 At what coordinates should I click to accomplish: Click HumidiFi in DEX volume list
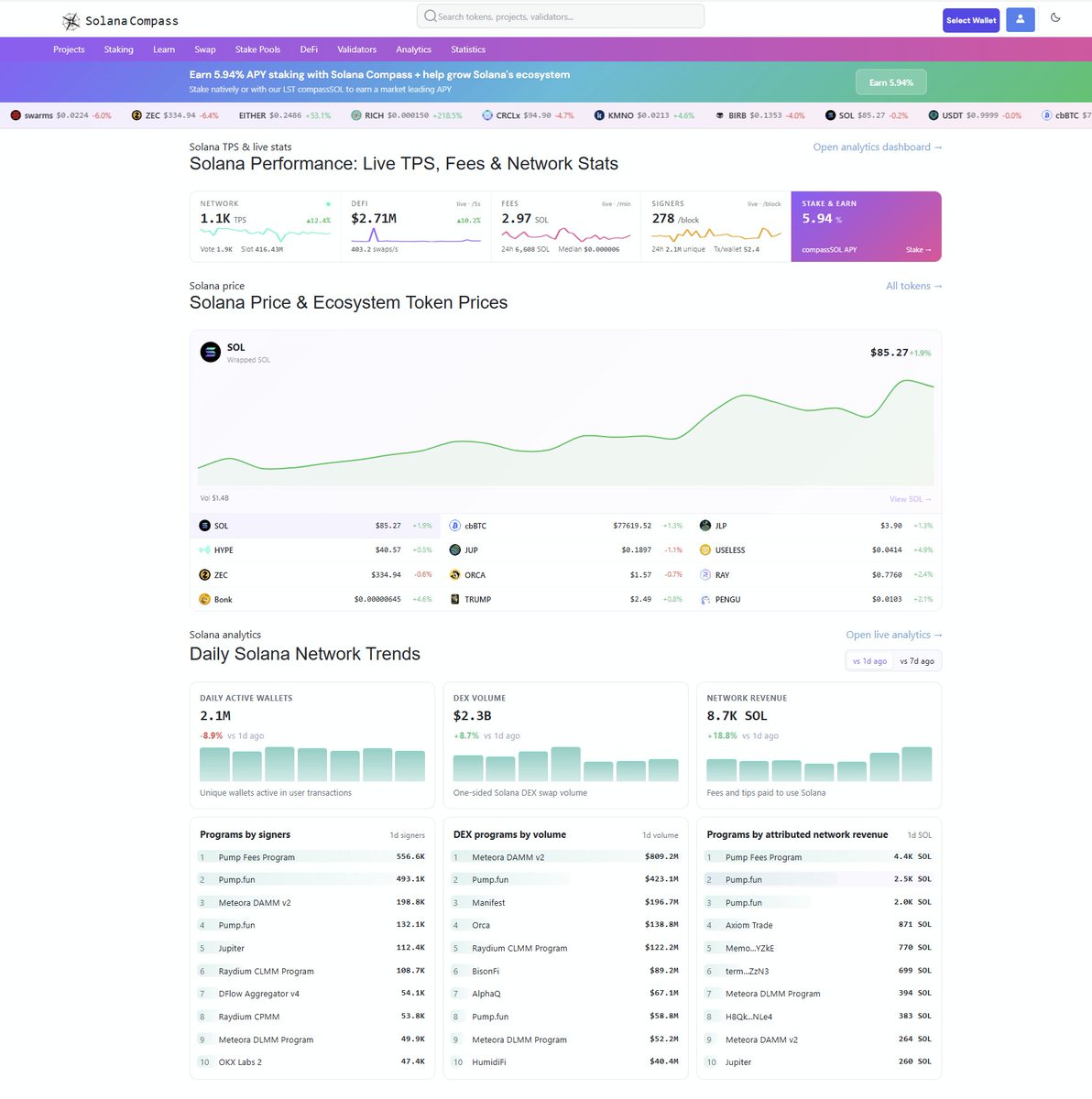[566, 1062]
